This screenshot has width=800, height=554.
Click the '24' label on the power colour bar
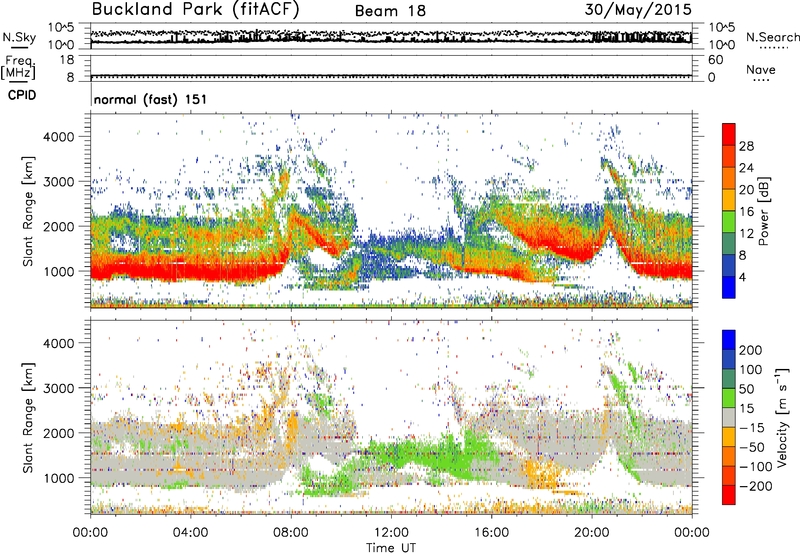pyautogui.click(x=746, y=168)
